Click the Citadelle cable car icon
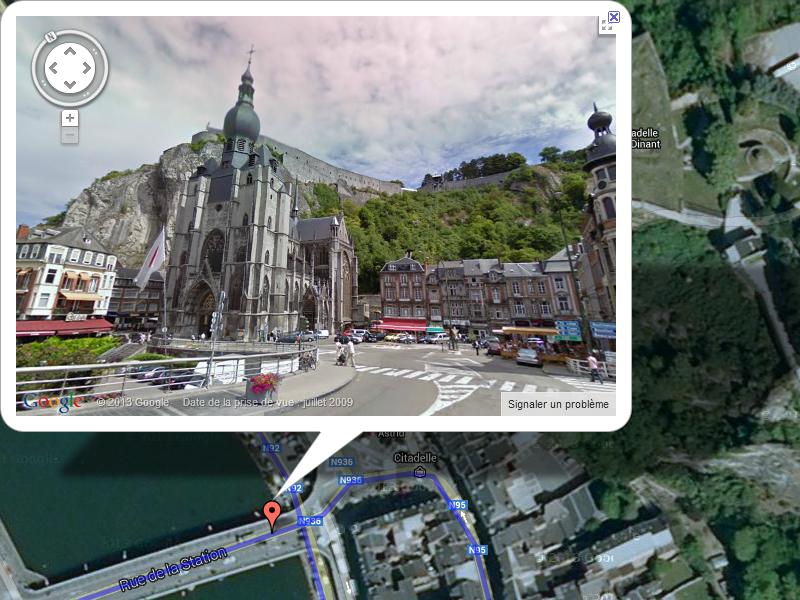 click(x=420, y=471)
